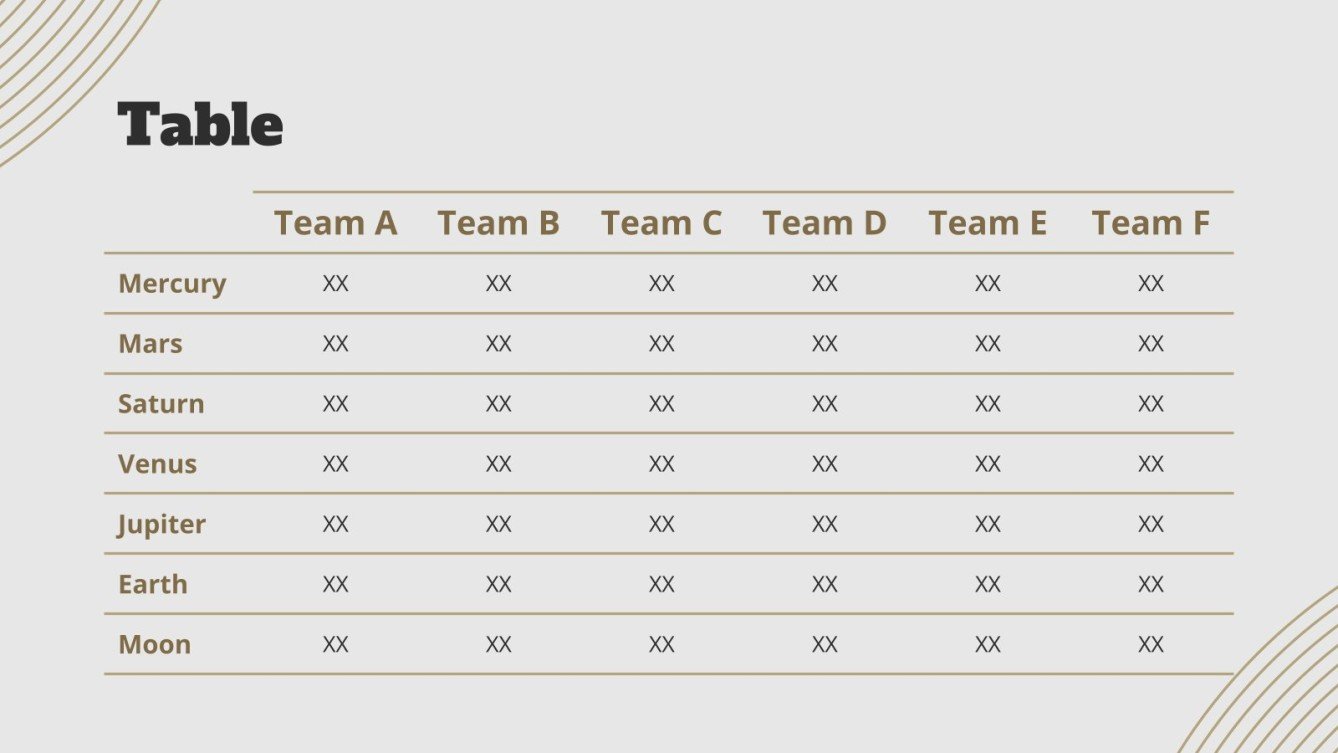Select the Earth cell for Team E
The image size is (1338, 753).
click(x=987, y=584)
